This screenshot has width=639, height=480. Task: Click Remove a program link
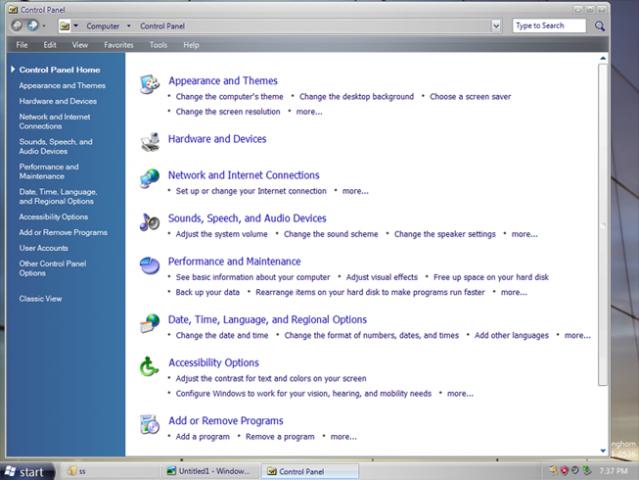click(x=280, y=437)
